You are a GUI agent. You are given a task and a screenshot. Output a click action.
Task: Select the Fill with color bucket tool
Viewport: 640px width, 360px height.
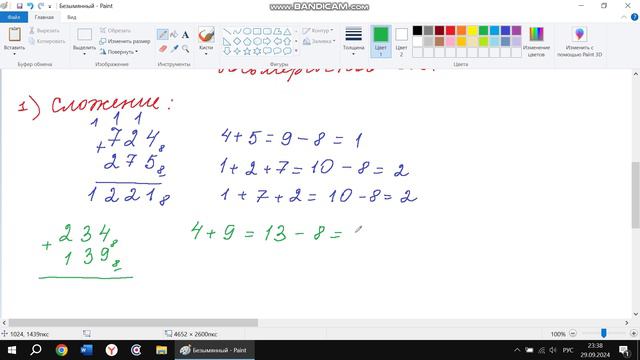pyautogui.click(x=174, y=35)
